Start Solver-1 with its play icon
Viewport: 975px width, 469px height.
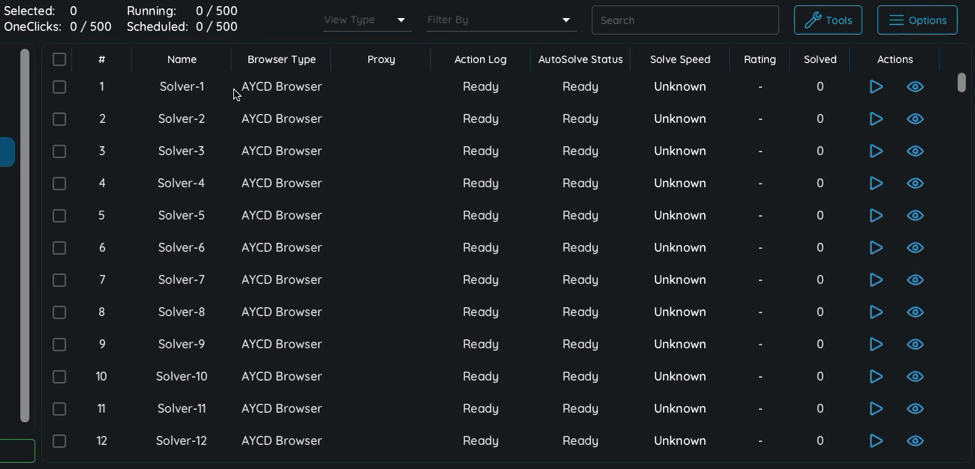[x=876, y=87]
